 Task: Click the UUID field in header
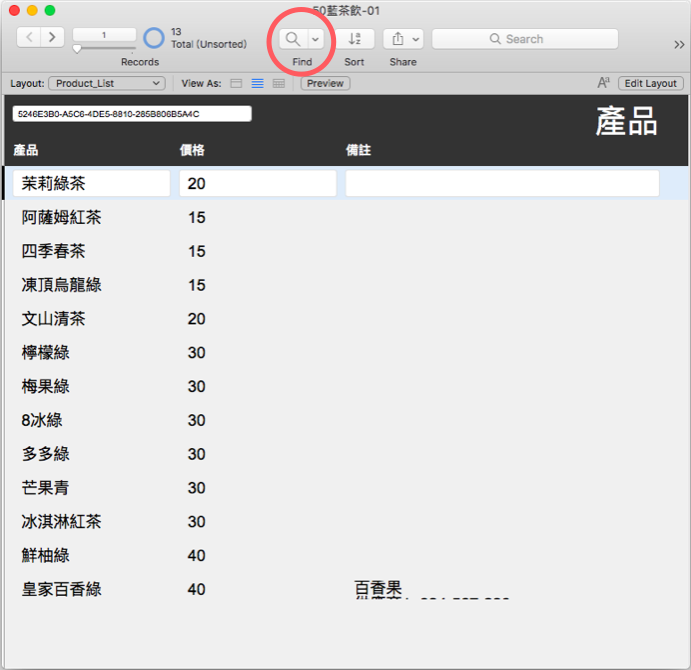pyautogui.click(x=132, y=114)
